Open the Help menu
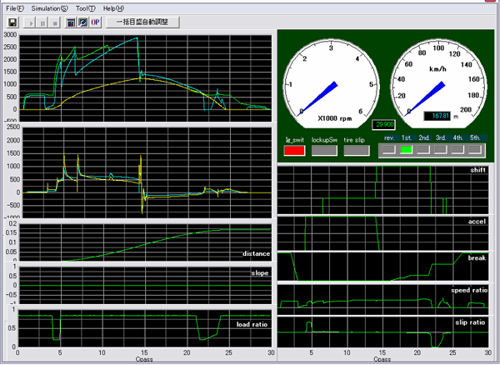The image size is (500, 365). pos(113,9)
